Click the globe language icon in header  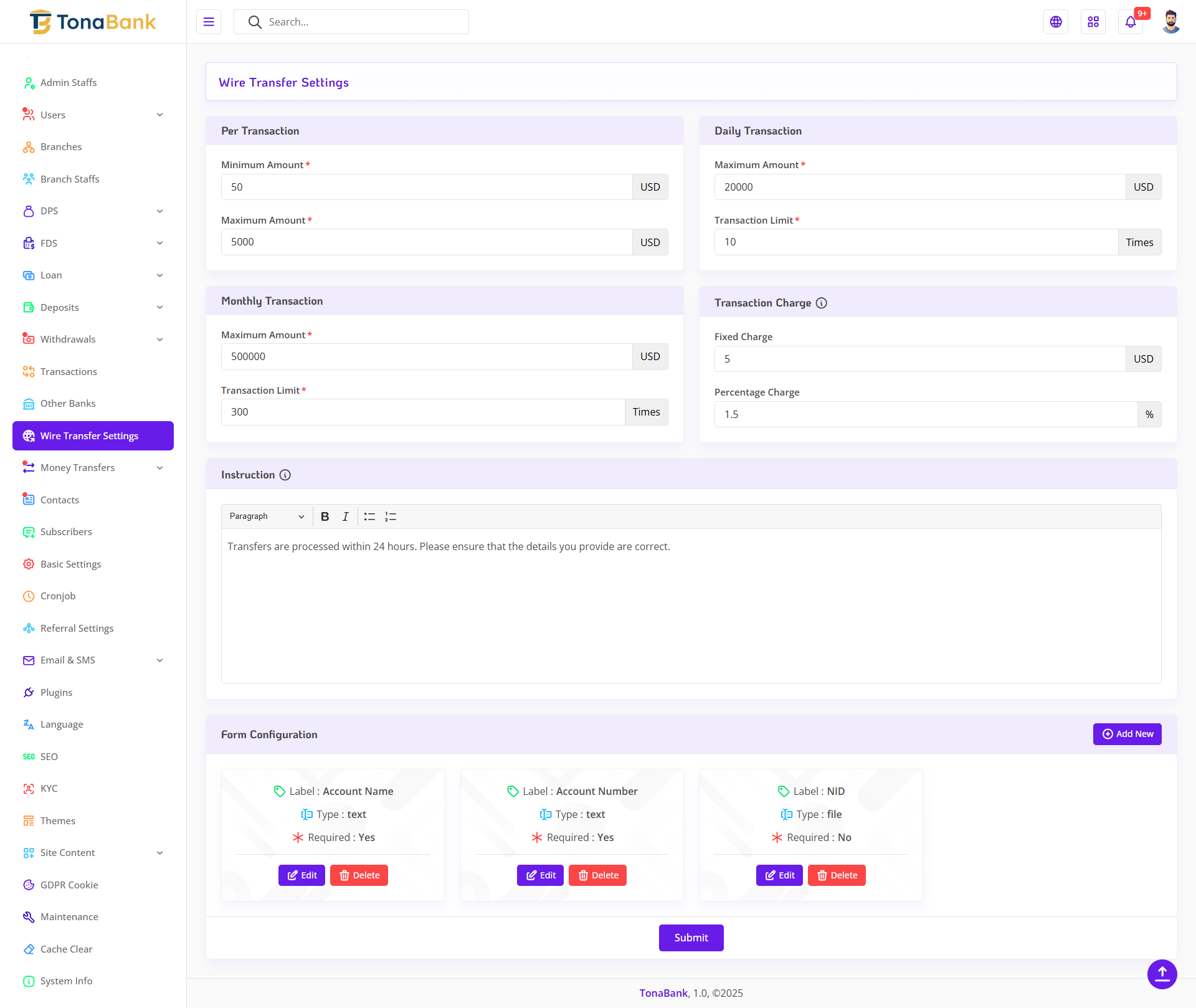pos(1056,22)
